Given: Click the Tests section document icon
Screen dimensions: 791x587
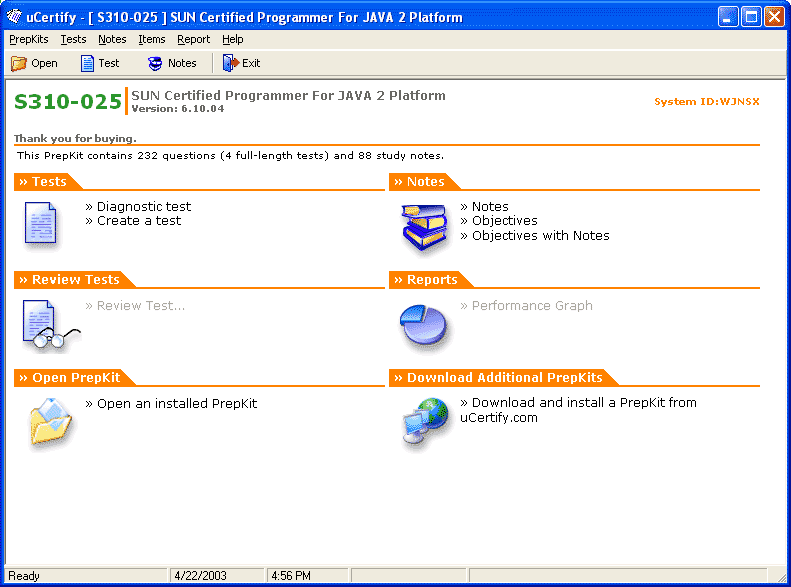Looking at the screenshot, I should pos(40,223).
